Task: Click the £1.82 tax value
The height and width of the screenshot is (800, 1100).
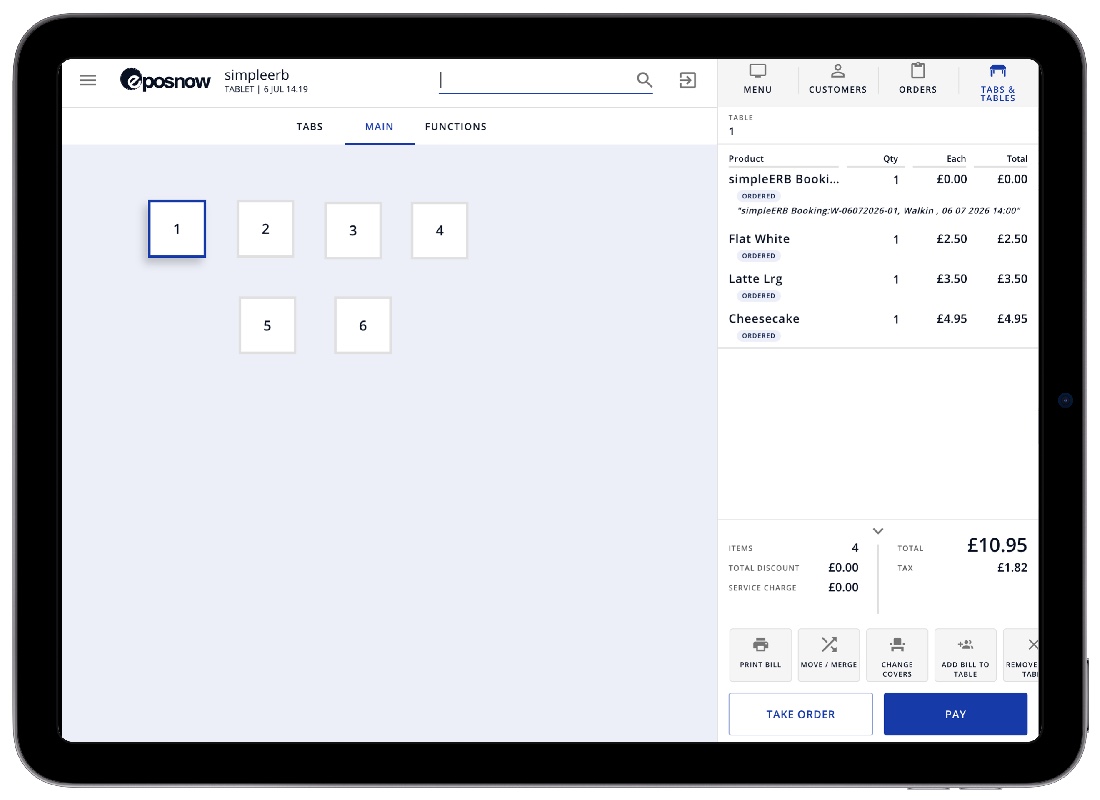Action: (x=1012, y=568)
